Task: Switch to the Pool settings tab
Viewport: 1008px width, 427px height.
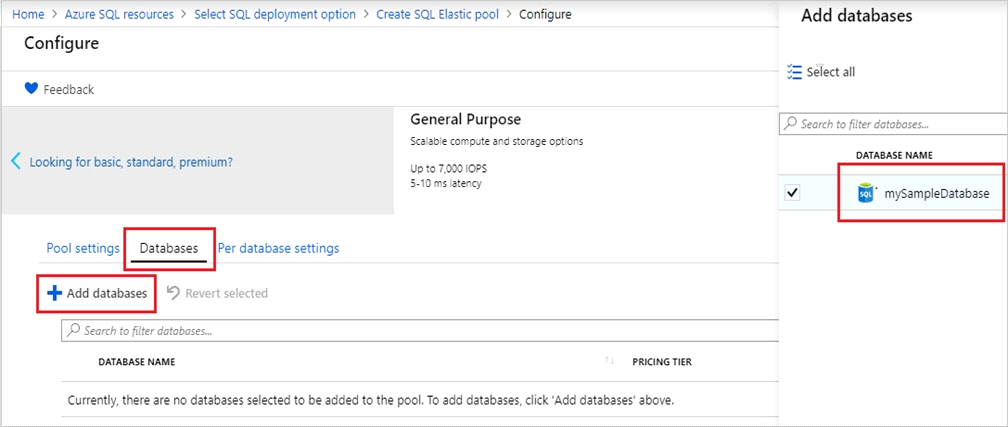Action: (x=83, y=248)
